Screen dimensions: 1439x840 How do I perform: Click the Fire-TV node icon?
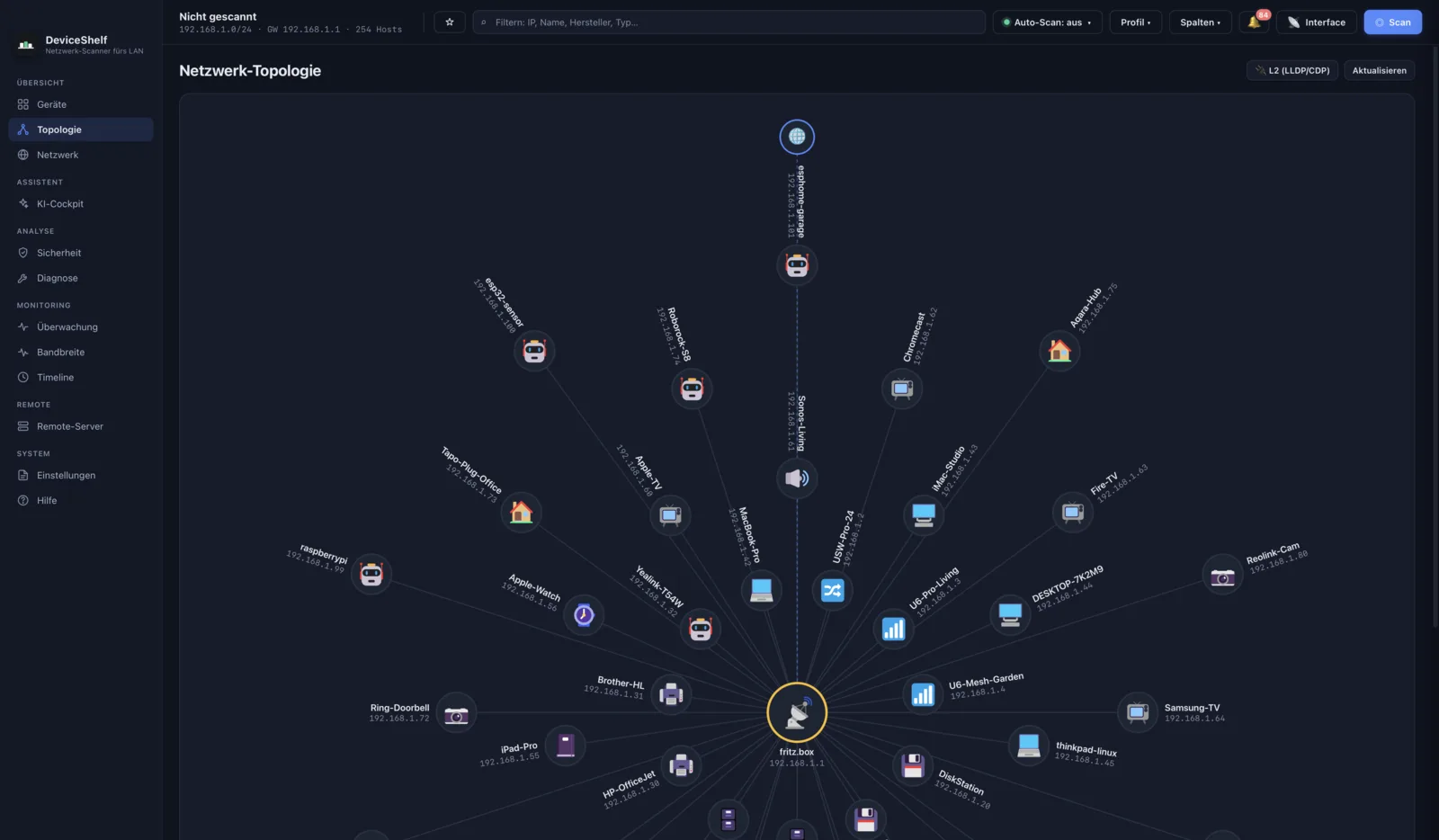pyautogui.click(x=1073, y=513)
